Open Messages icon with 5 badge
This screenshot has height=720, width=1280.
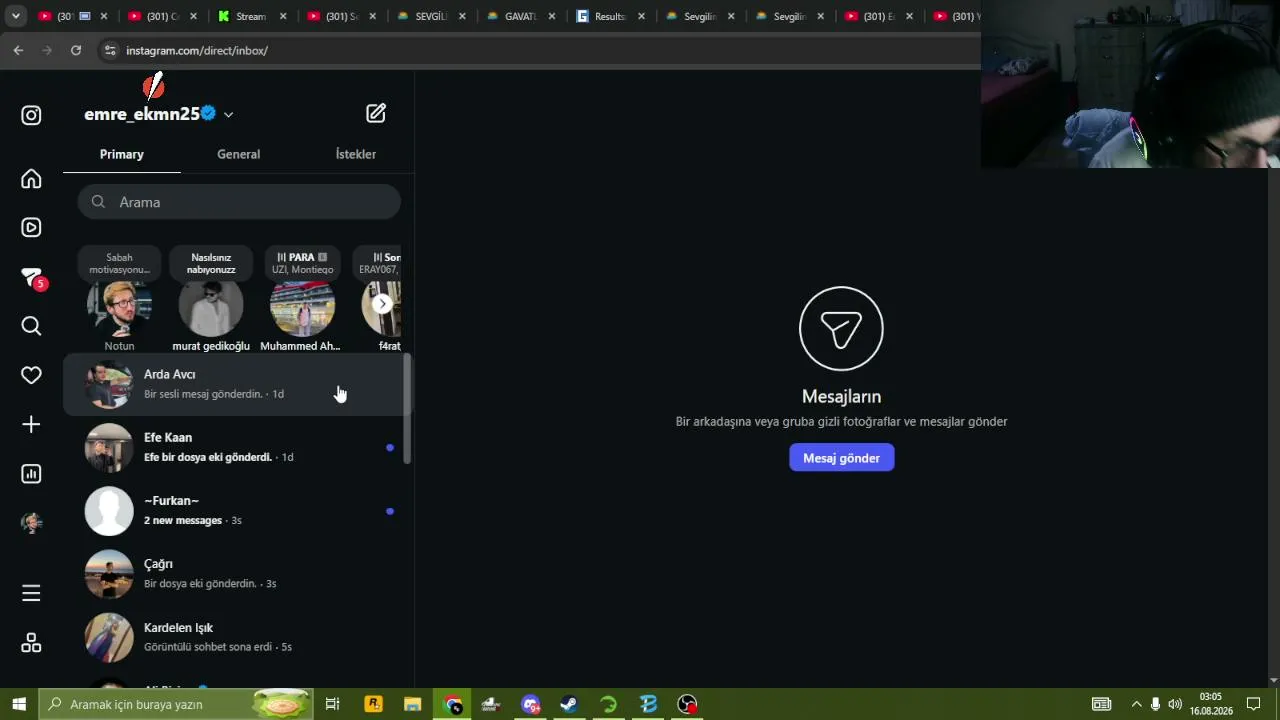[x=32, y=278]
